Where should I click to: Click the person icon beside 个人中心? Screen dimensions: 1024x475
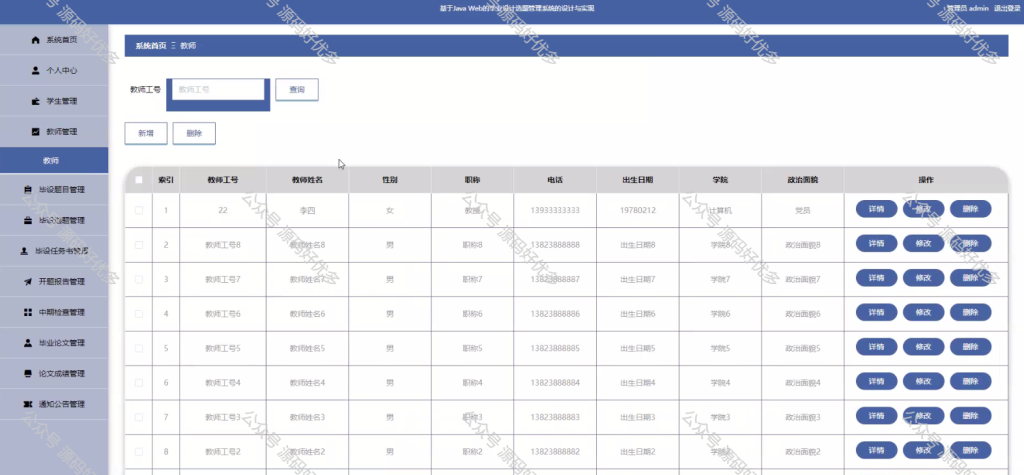(x=35, y=71)
